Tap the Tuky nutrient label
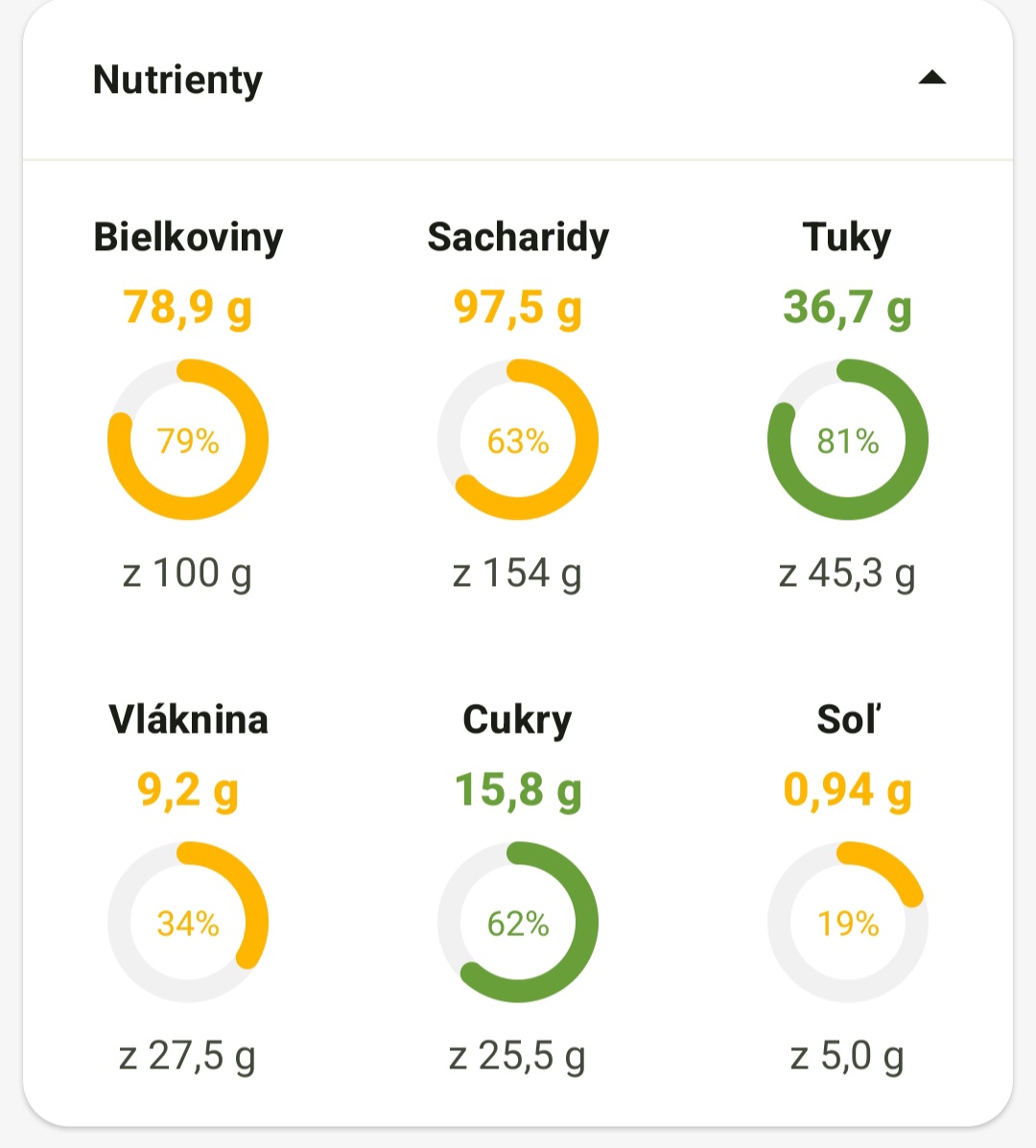 pos(847,237)
